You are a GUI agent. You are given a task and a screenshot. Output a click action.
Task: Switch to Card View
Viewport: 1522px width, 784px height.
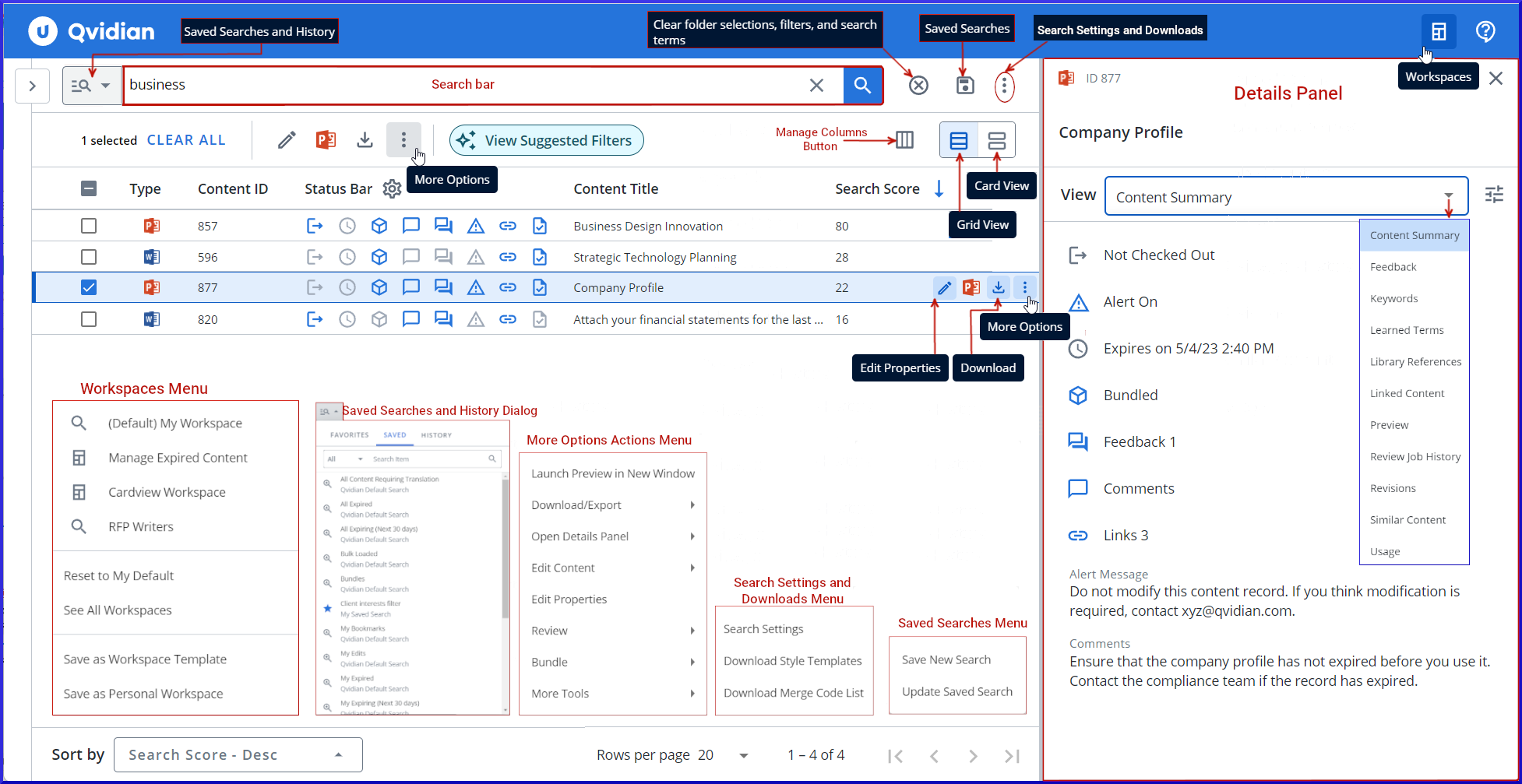(996, 140)
